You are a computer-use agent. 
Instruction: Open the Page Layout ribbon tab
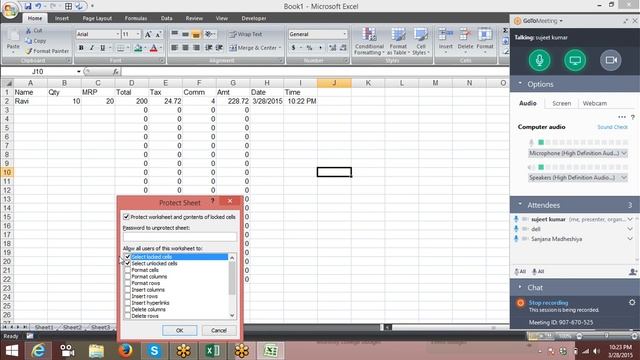pyautogui.click(x=97, y=18)
